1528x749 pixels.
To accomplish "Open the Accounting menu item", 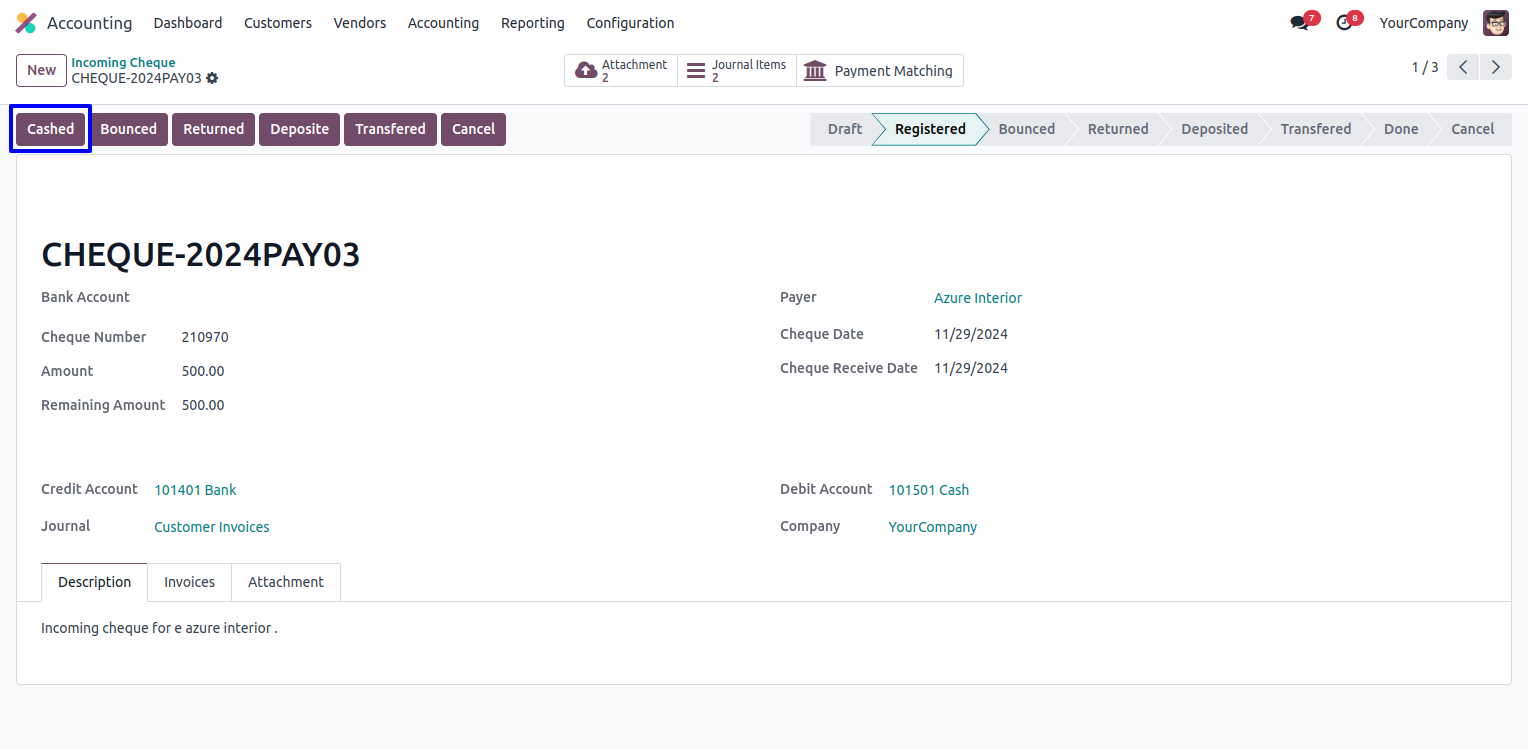I will pyautogui.click(x=443, y=23).
